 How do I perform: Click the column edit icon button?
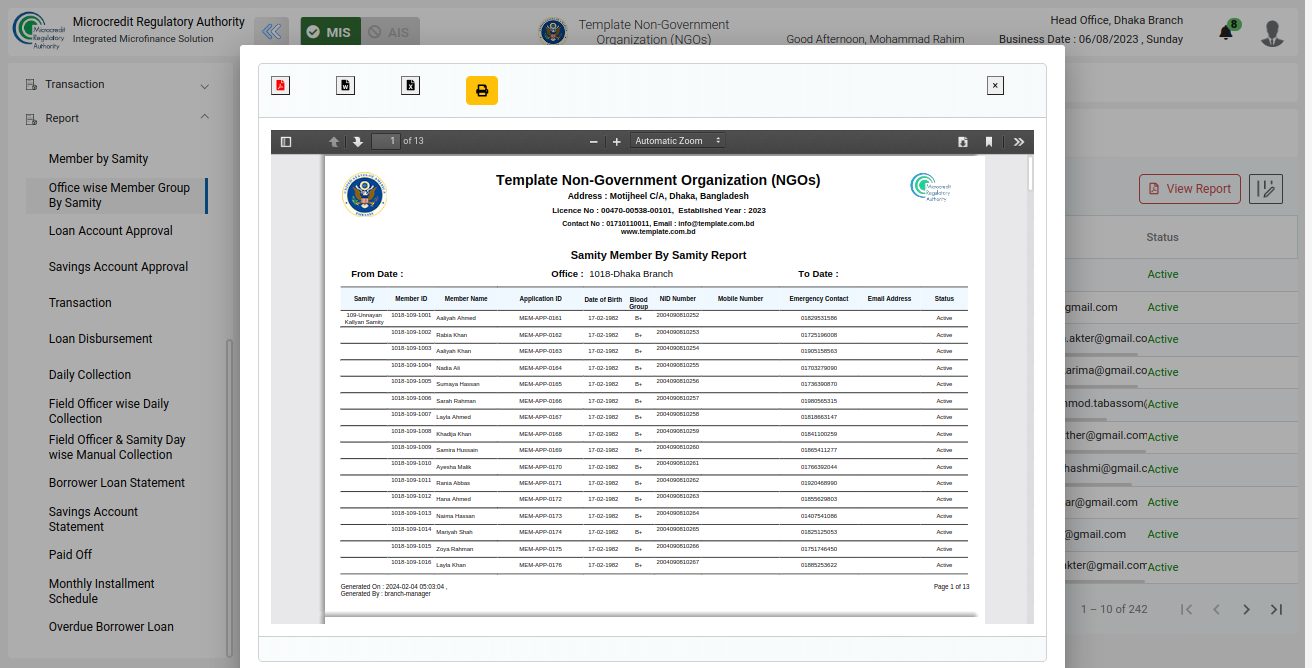coord(1266,189)
